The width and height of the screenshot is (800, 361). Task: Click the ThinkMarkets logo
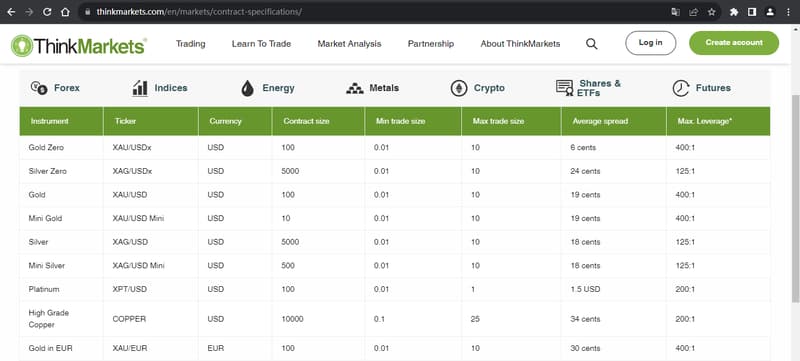click(79, 45)
